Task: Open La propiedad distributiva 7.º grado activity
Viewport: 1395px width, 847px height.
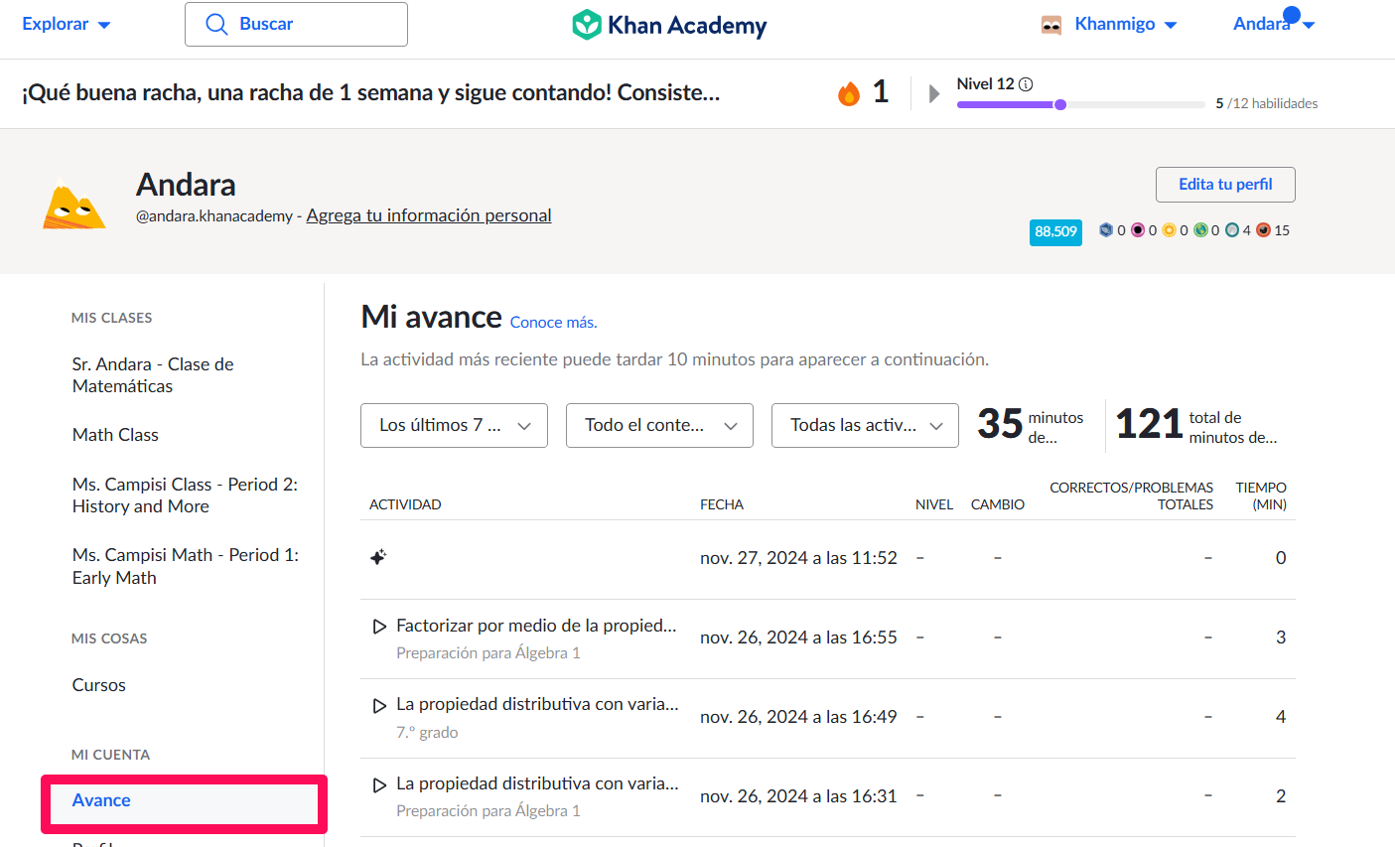Action: click(x=538, y=704)
